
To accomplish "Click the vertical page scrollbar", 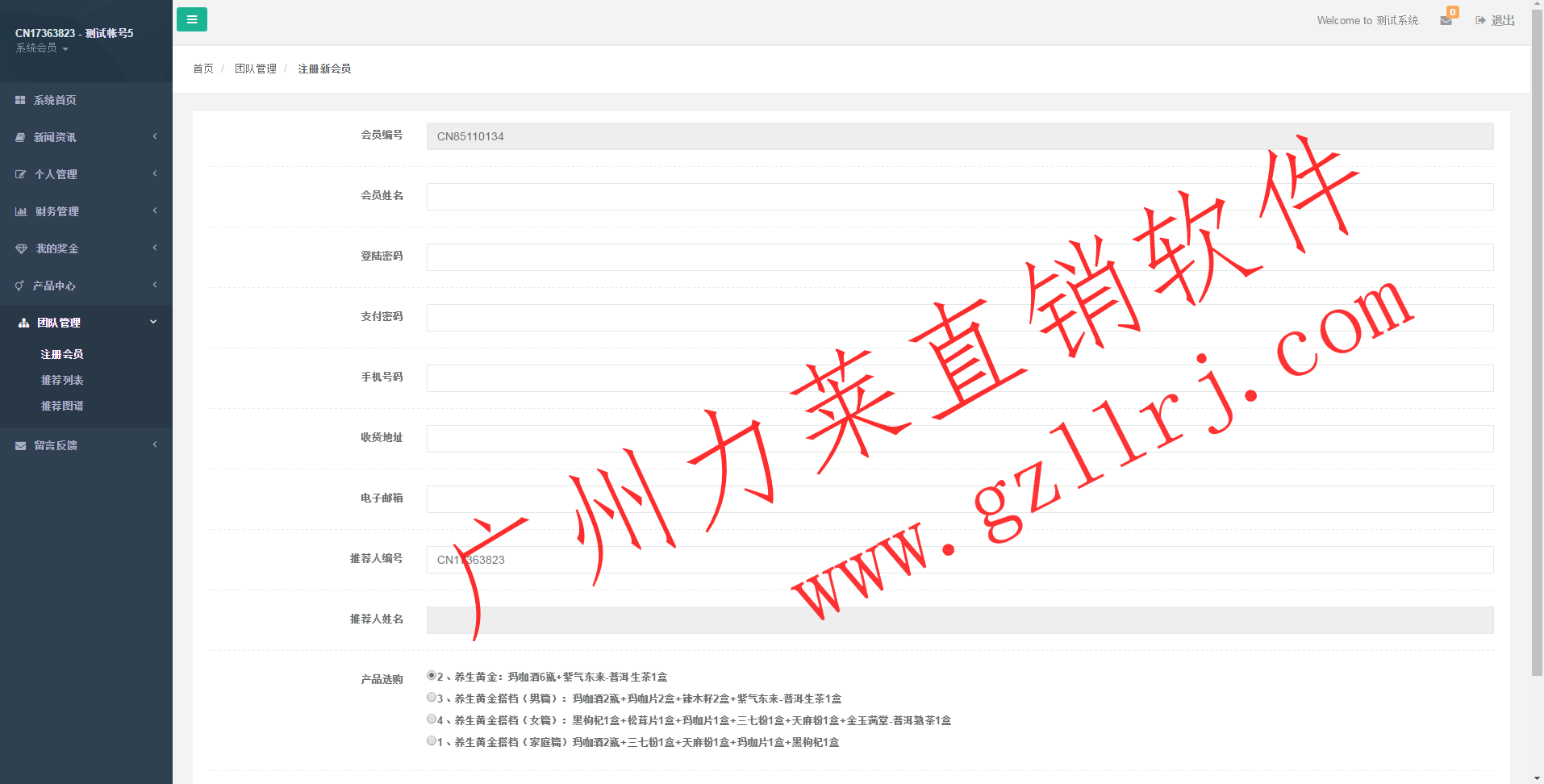I will click(x=1537, y=343).
